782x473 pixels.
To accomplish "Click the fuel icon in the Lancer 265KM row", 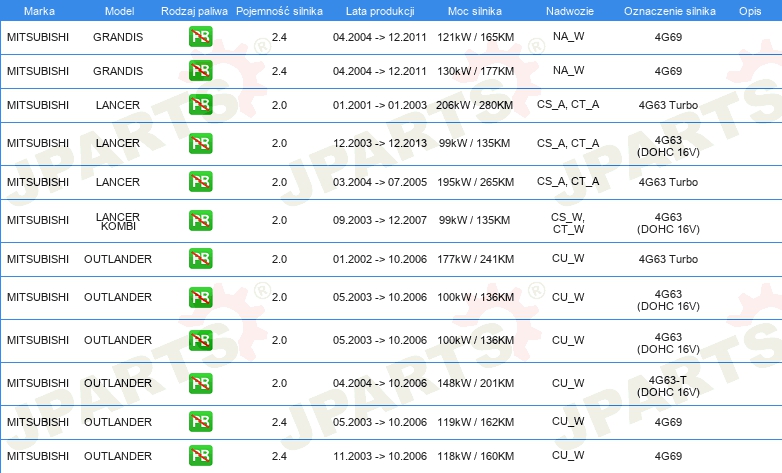I will (200, 181).
